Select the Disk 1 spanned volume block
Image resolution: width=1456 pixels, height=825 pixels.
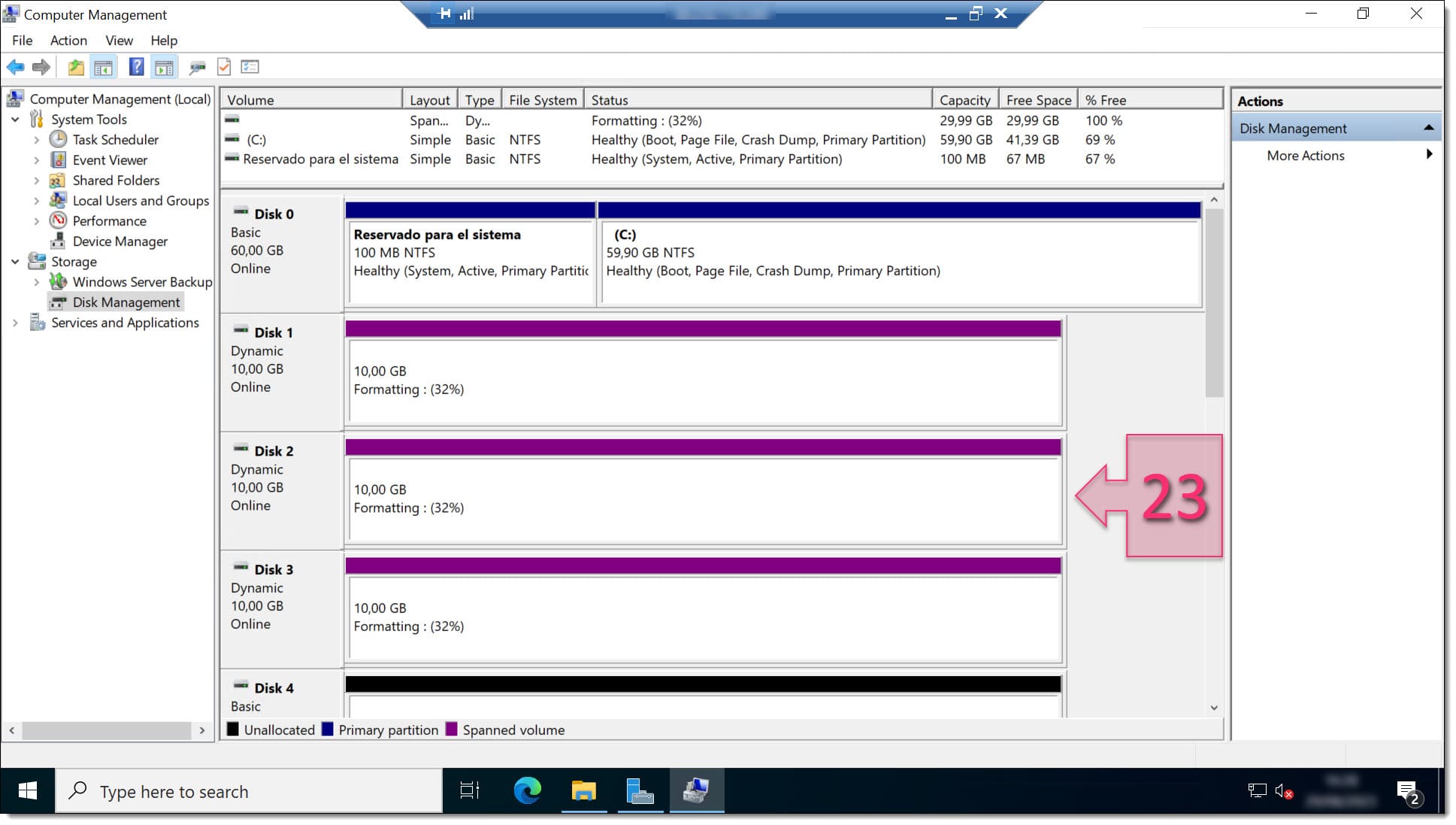click(704, 373)
